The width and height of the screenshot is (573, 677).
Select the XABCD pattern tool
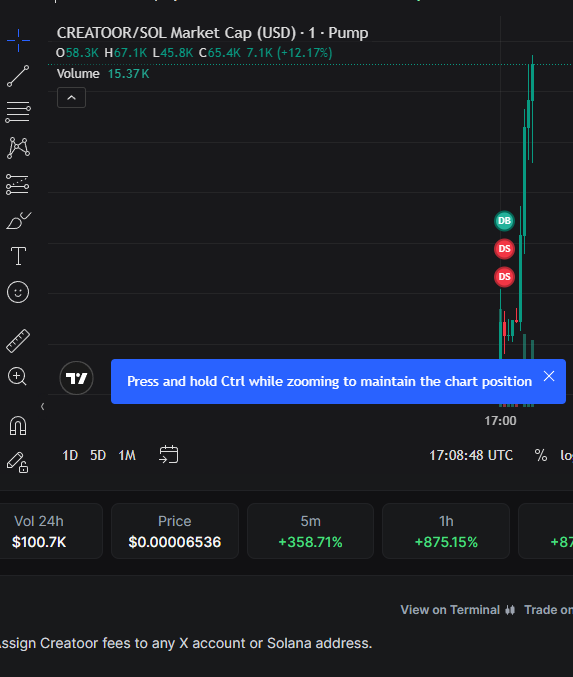click(x=18, y=148)
